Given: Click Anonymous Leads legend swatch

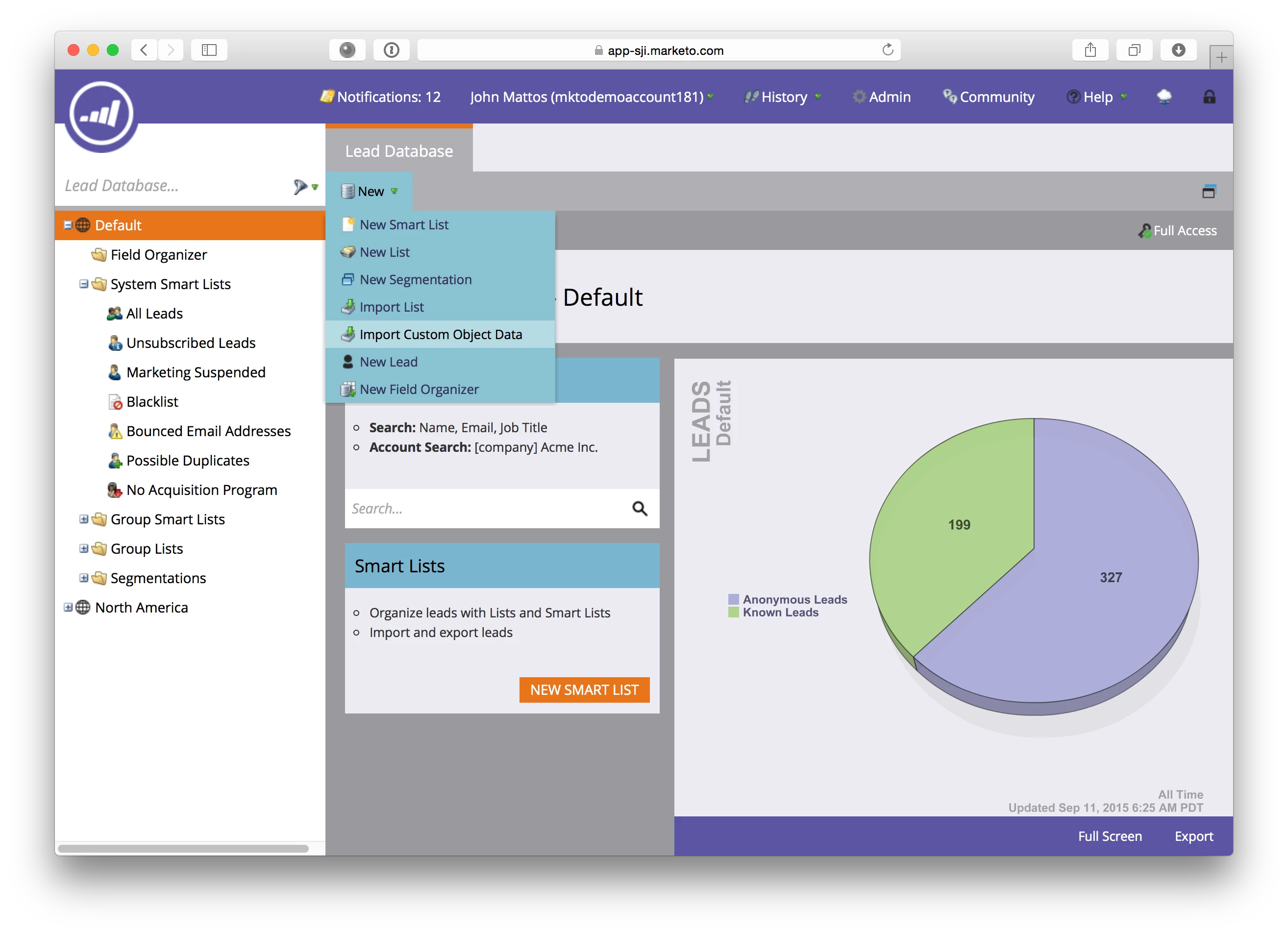Looking at the screenshot, I should pos(733,600).
